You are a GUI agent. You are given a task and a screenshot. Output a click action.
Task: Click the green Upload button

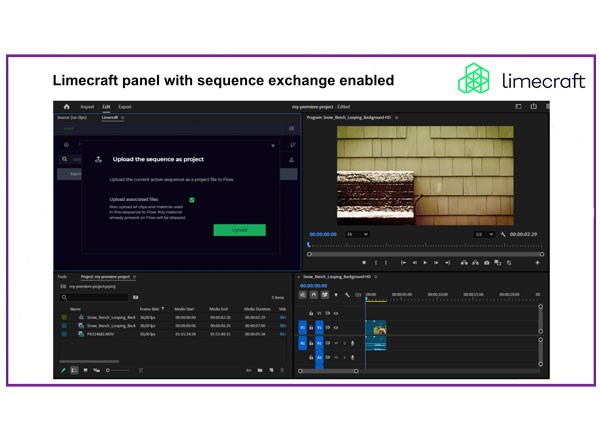click(240, 230)
